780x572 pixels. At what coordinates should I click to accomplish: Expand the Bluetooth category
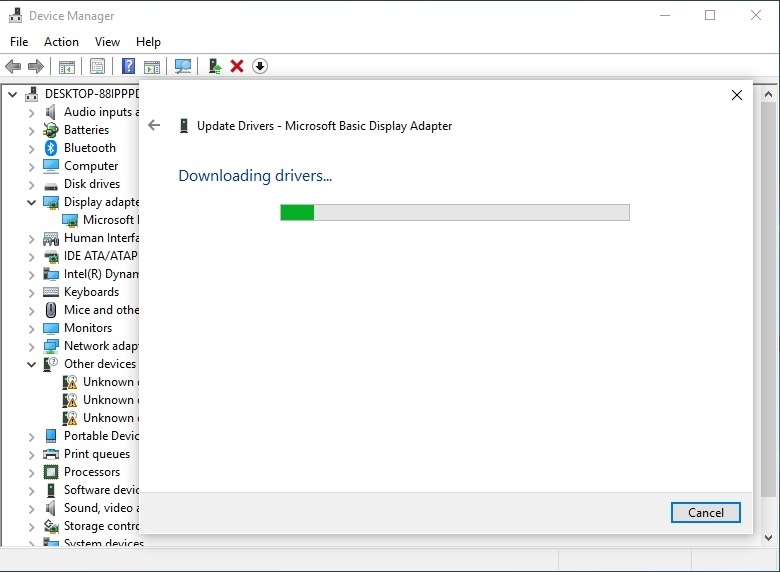[x=31, y=149]
